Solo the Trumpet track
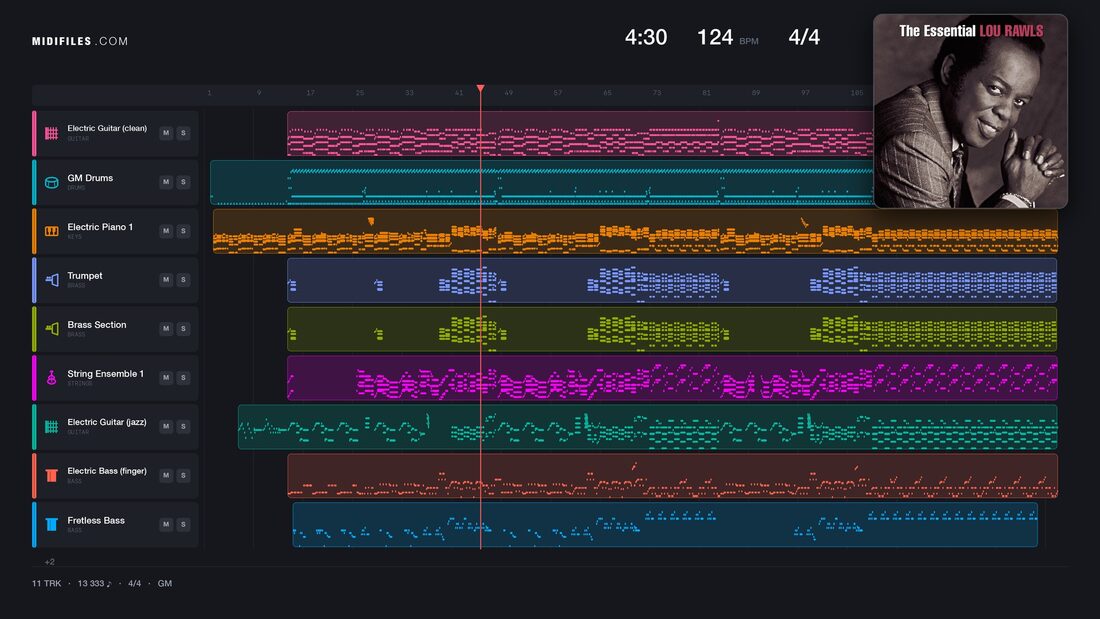This screenshot has height=619, width=1100. click(183, 279)
